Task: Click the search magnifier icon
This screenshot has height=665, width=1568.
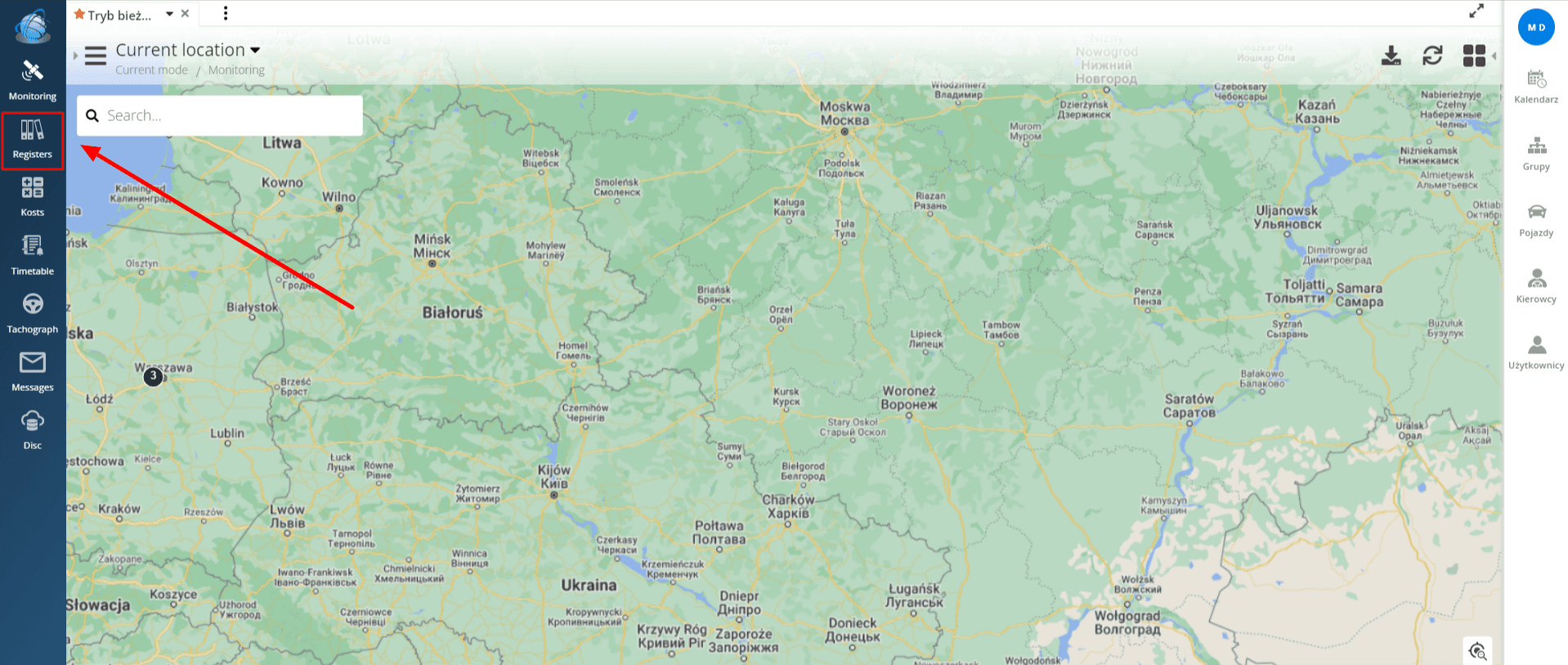Action: [92, 116]
